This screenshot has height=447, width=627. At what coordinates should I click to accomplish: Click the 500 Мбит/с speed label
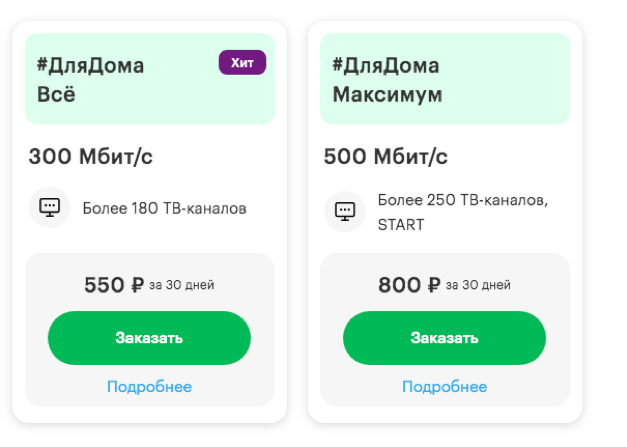pos(386,156)
